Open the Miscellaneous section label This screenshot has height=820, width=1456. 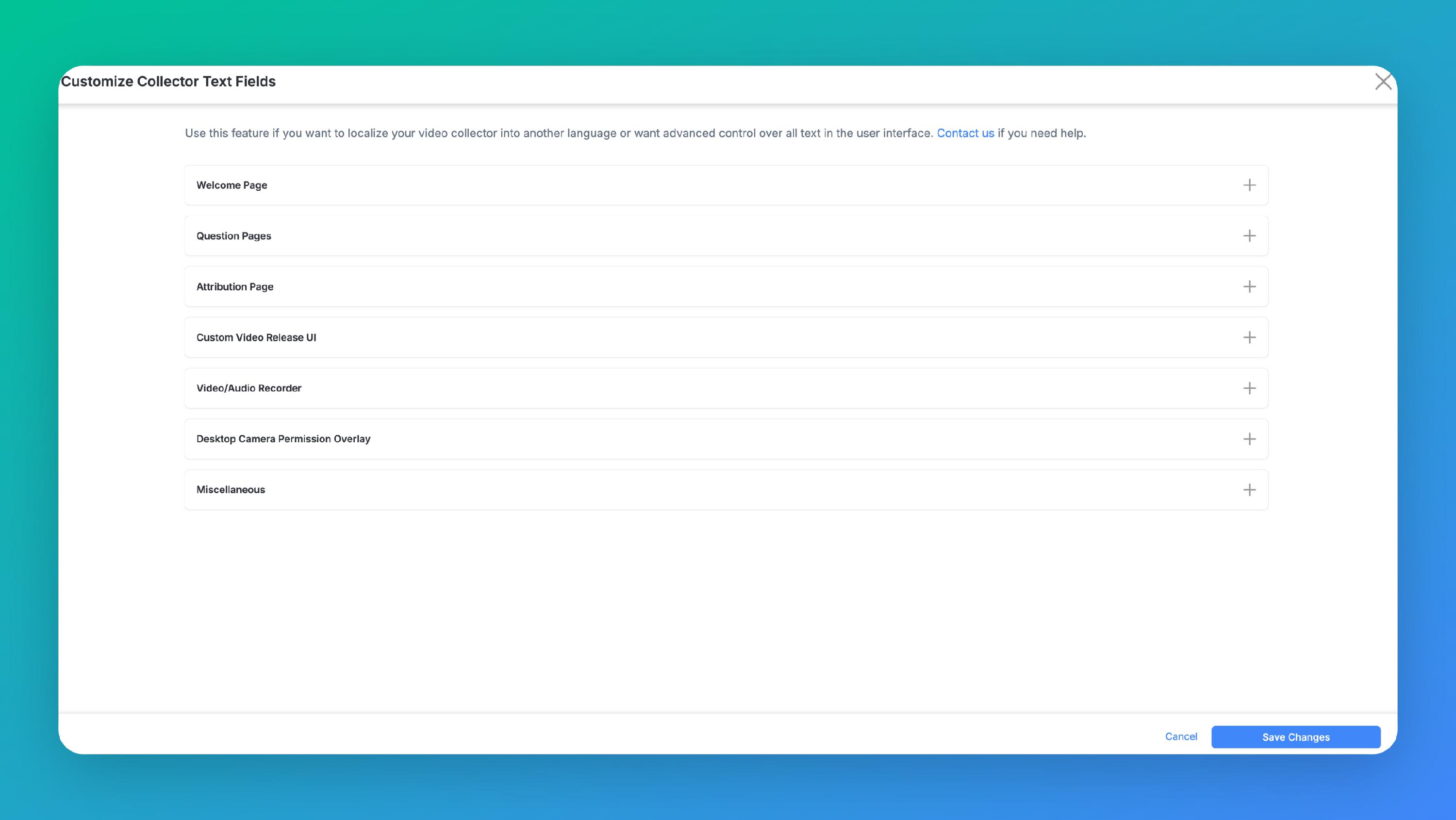(231, 490)
